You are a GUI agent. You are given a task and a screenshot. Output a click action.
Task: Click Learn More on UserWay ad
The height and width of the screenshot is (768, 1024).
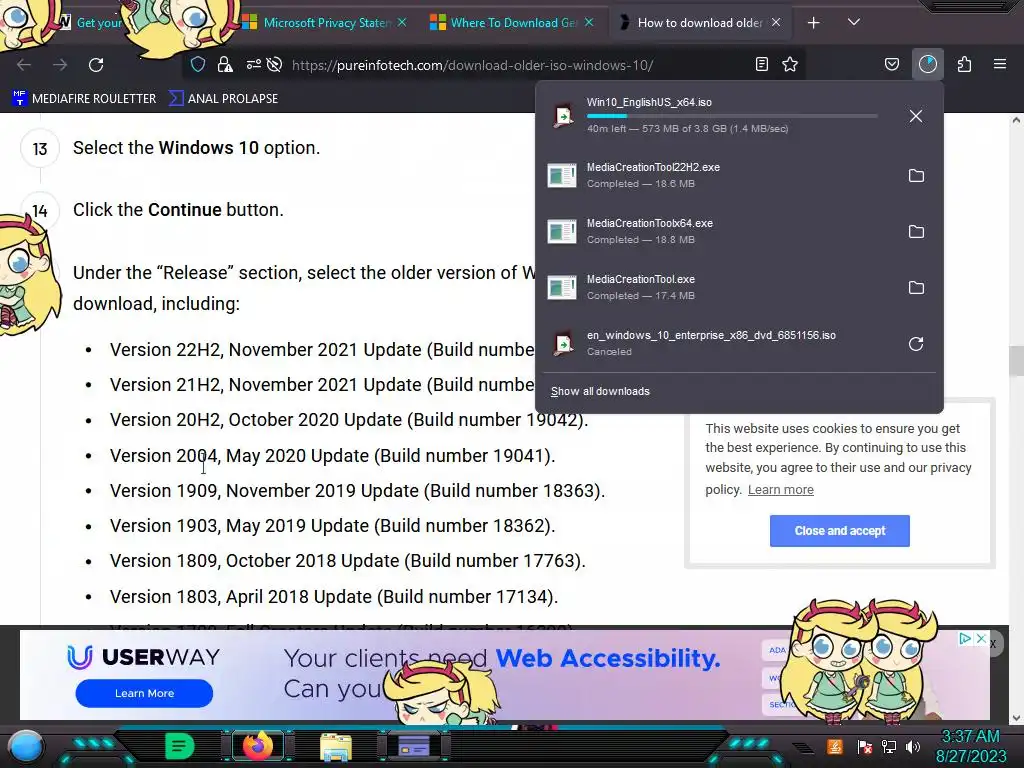coord(144,694)
